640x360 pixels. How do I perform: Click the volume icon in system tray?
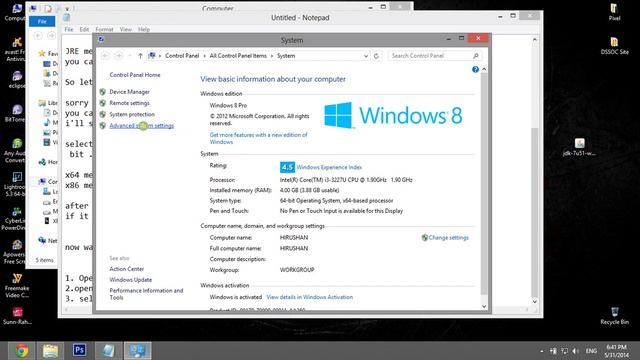tap(576, 351)
